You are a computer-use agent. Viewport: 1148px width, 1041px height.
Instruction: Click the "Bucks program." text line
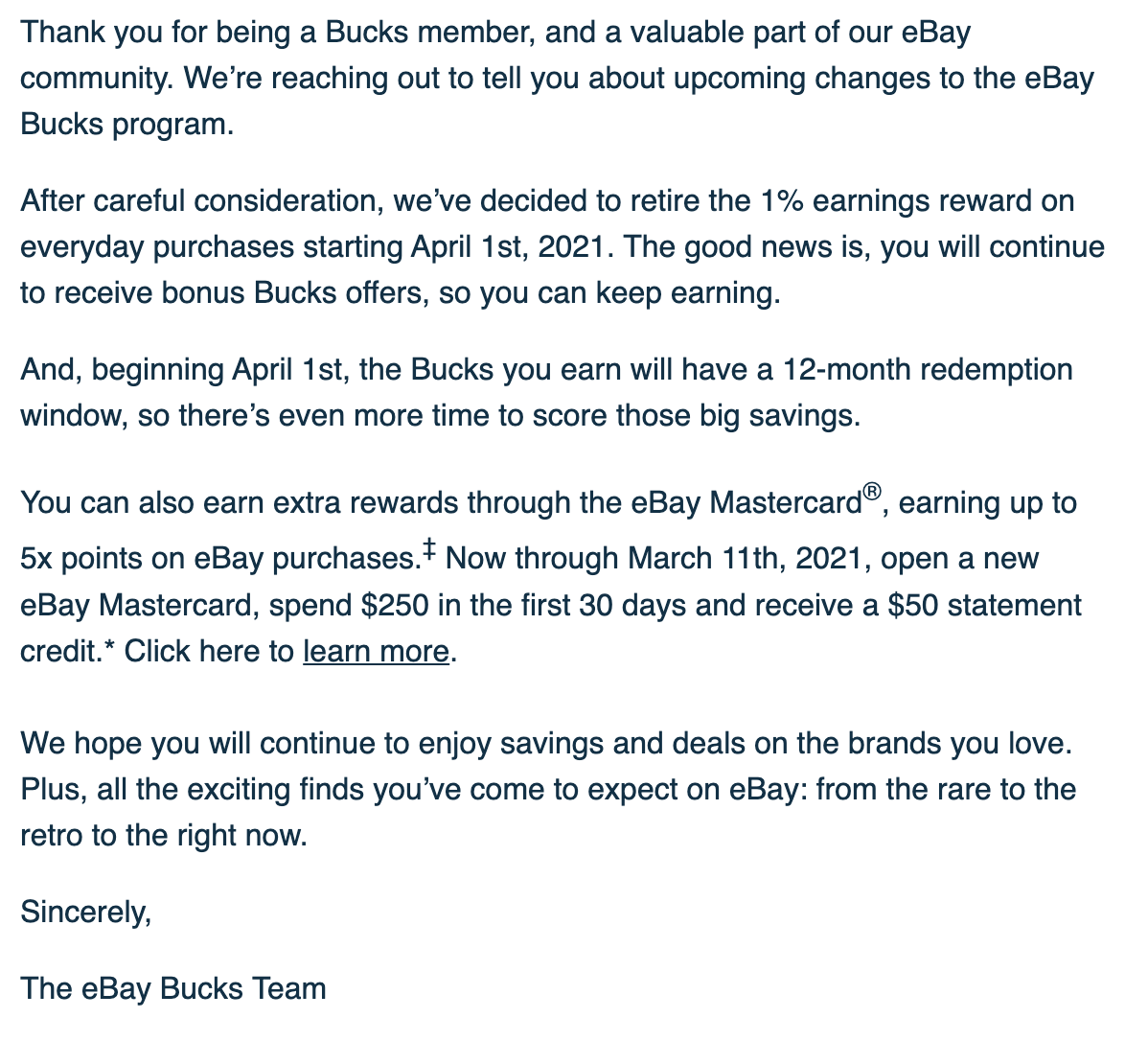(127, 125)
